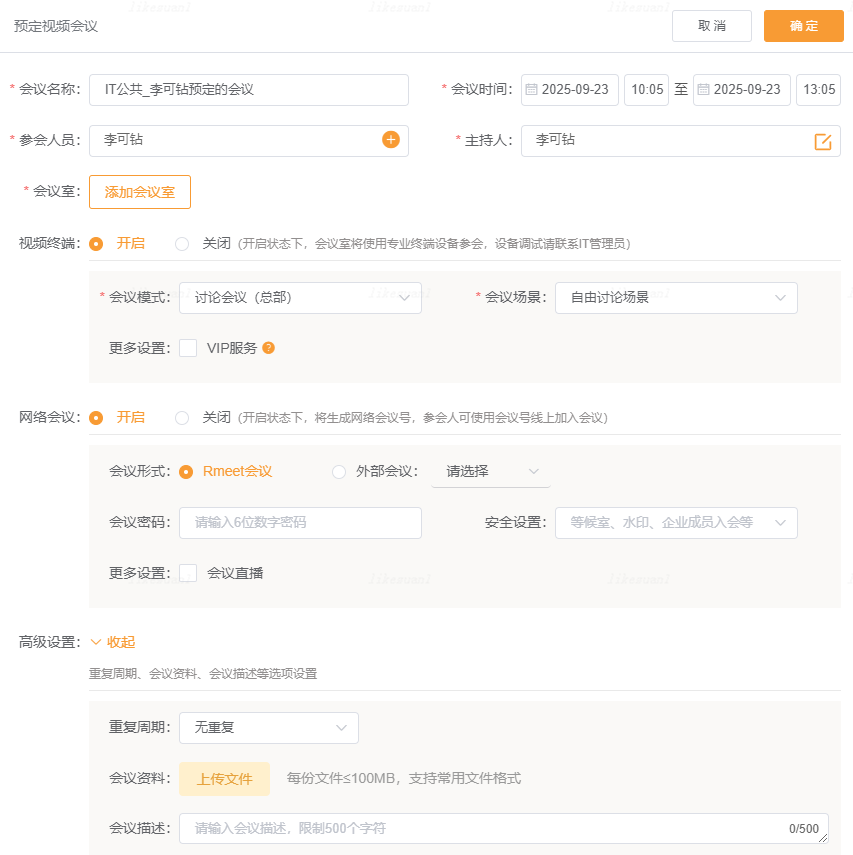Open the 重复周期 dropdown

(x=268, y=727)
